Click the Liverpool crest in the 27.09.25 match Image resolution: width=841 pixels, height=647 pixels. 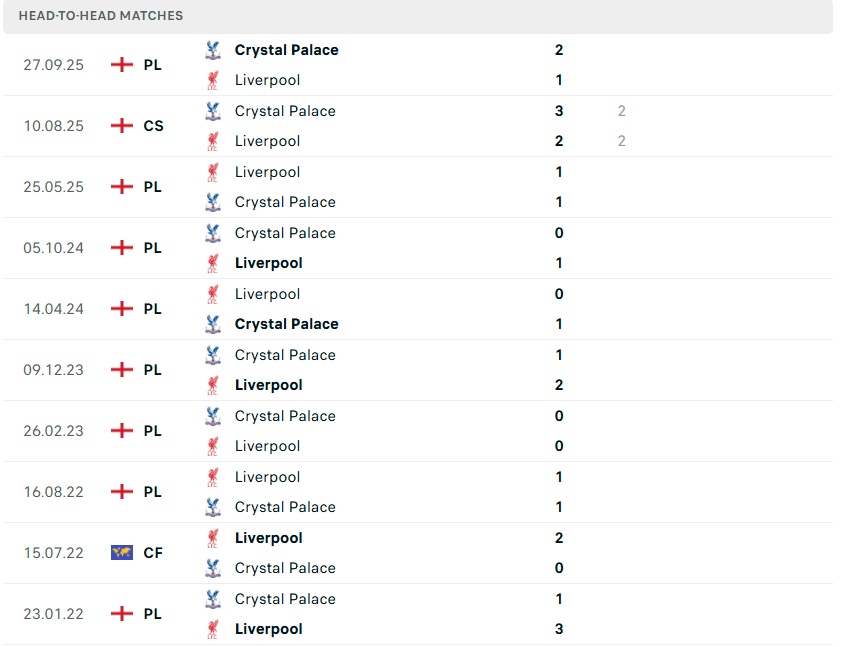click(213, 80)
